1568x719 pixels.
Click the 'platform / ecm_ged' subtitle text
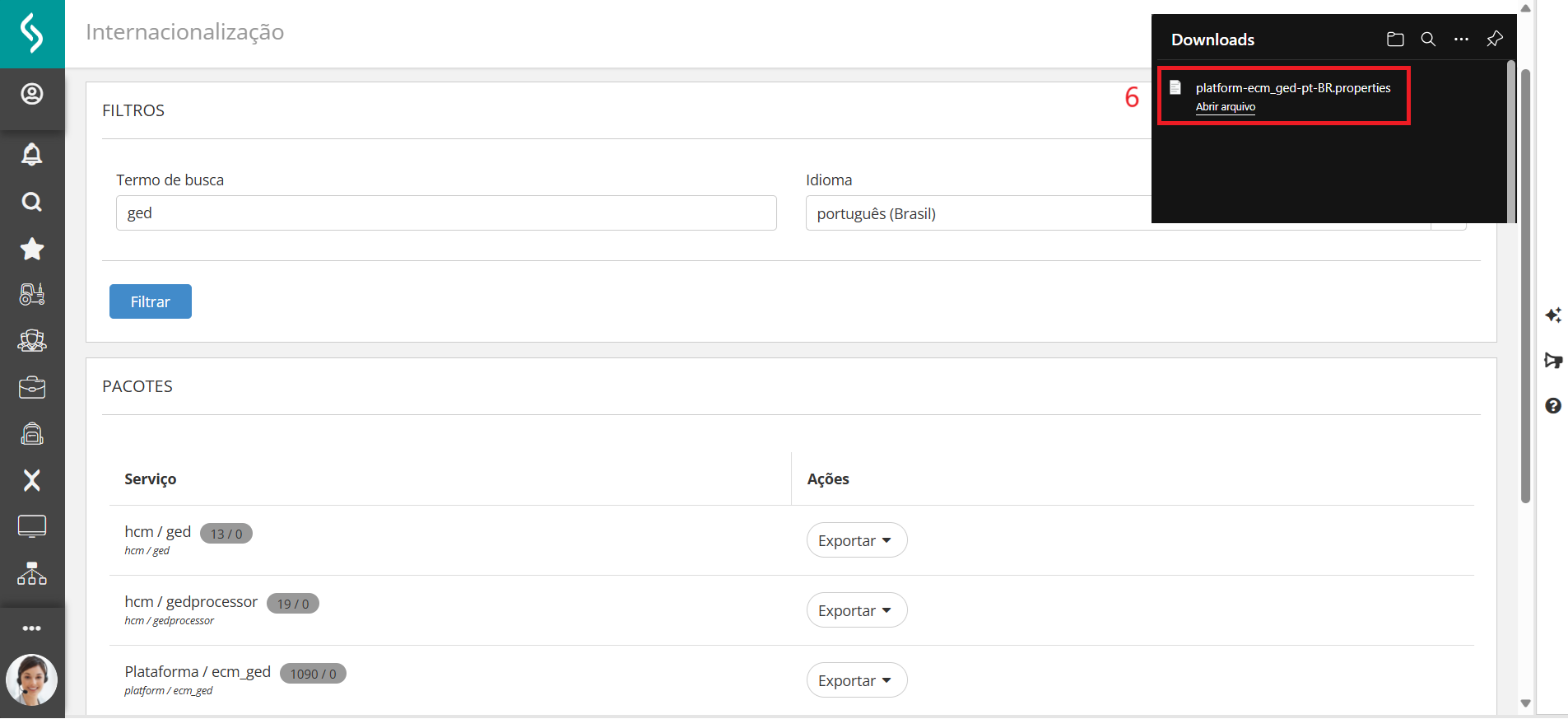169,691
